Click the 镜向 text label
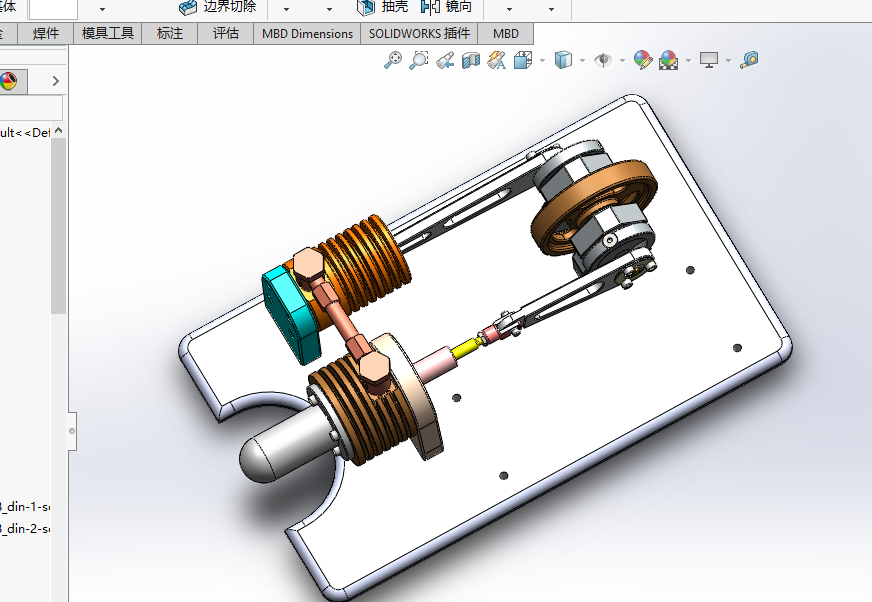 point(459,7)
